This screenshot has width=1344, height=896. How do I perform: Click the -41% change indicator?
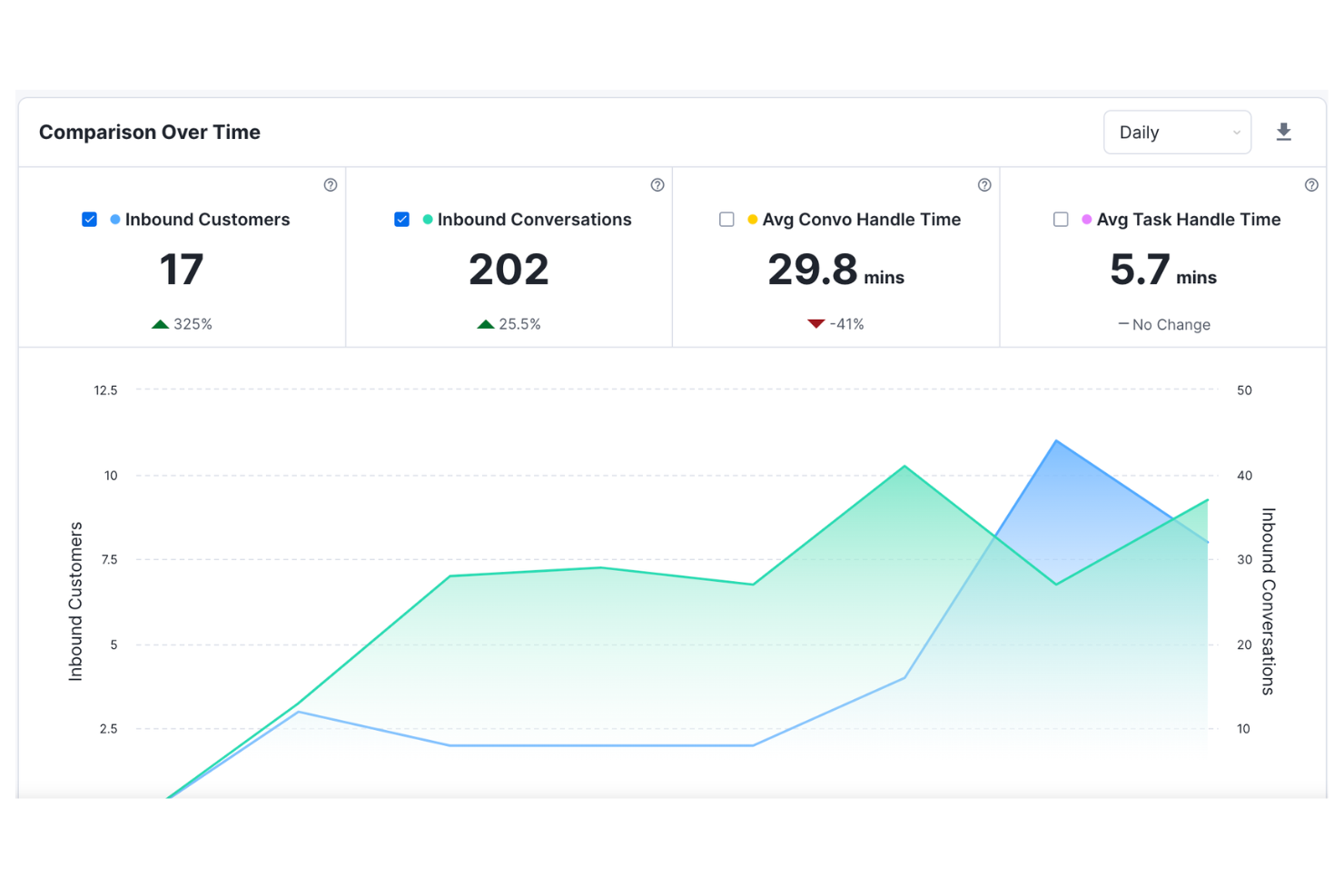point(835,323)
